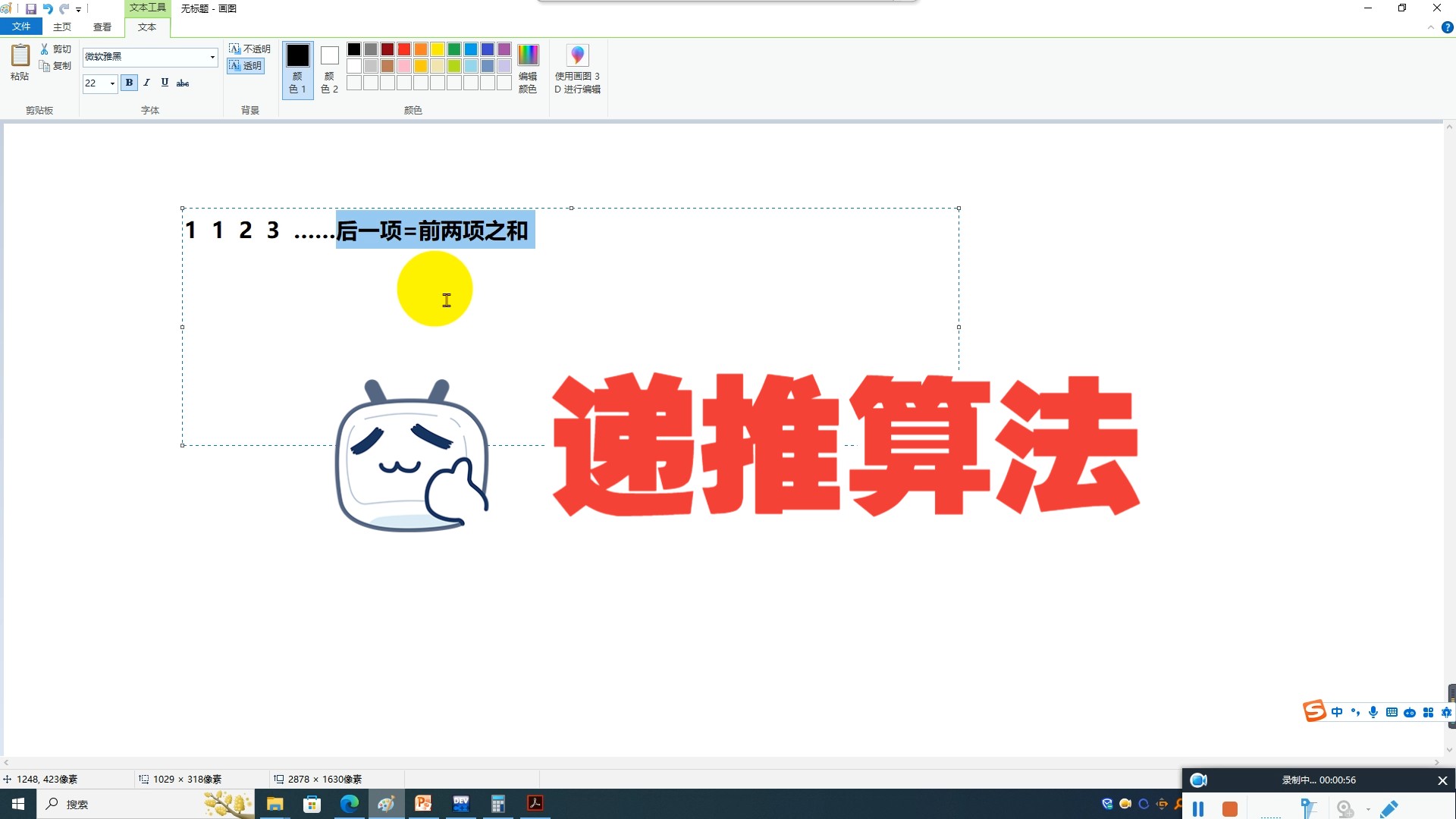Open the font size dropdown
This screenshot has width=1456, height=819.
point(111,83)
